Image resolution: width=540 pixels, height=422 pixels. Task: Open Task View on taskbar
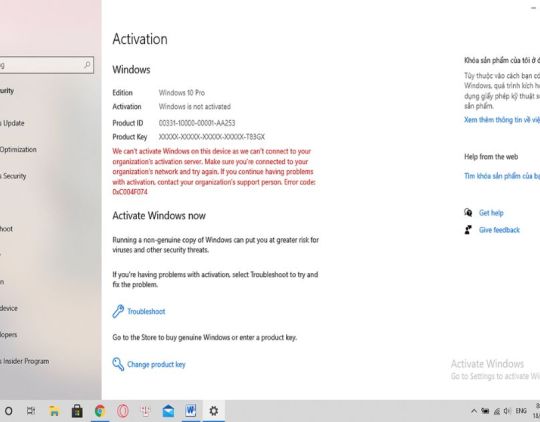point(31,411)
